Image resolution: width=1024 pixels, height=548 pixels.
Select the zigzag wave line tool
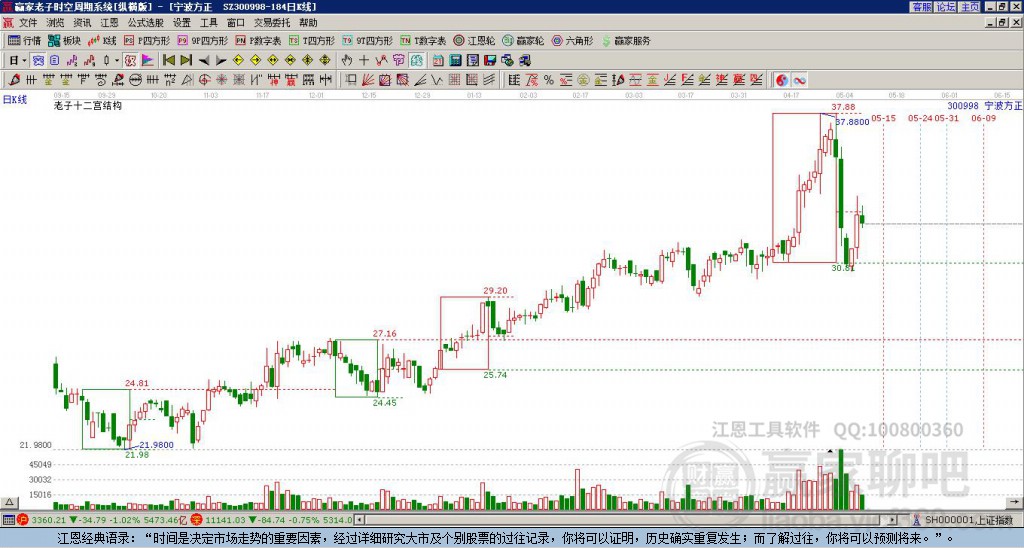click(437, 80)
